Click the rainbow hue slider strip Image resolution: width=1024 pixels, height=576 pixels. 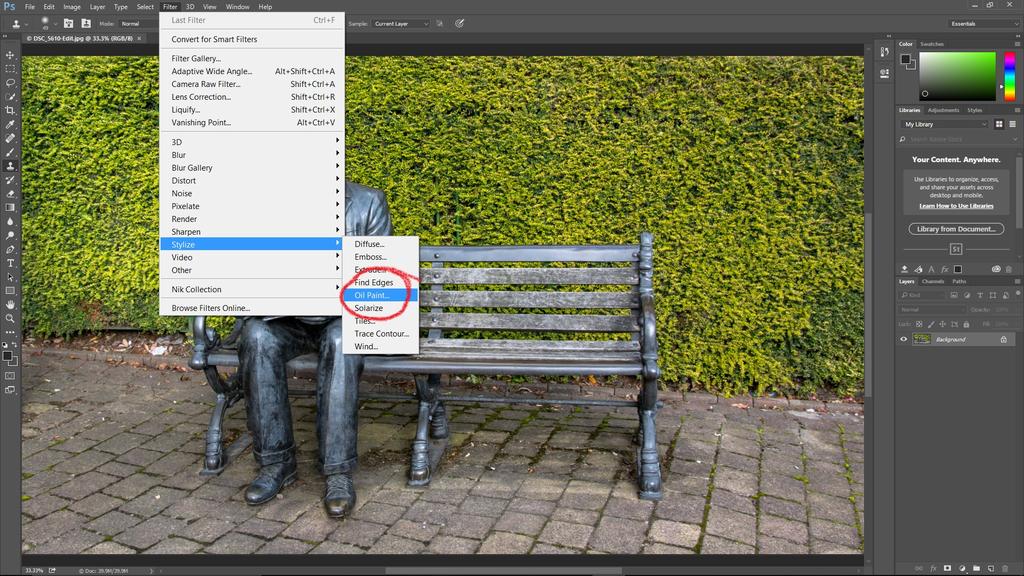1009,76
